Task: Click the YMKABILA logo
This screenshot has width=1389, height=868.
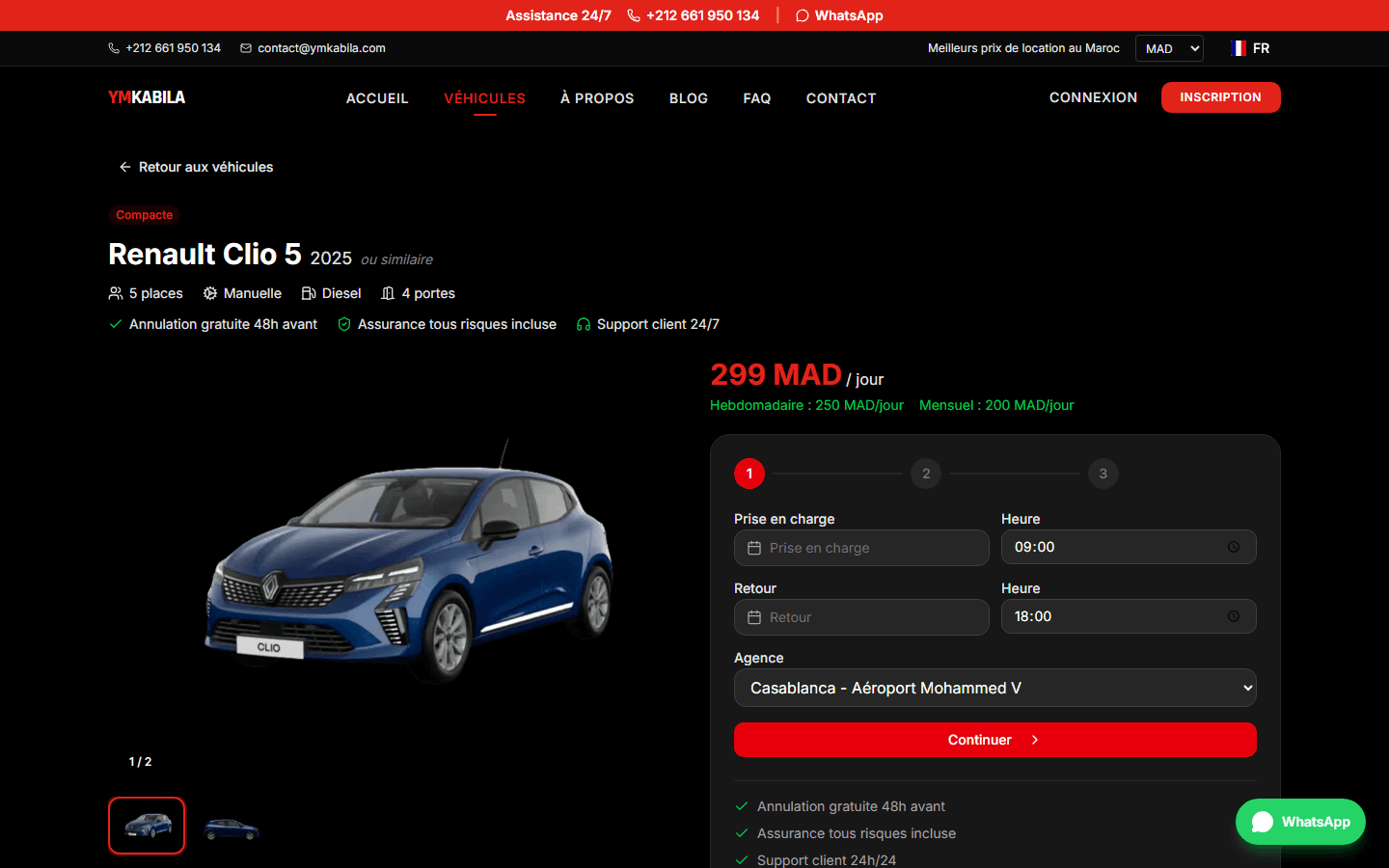Action: pos(147,97)
